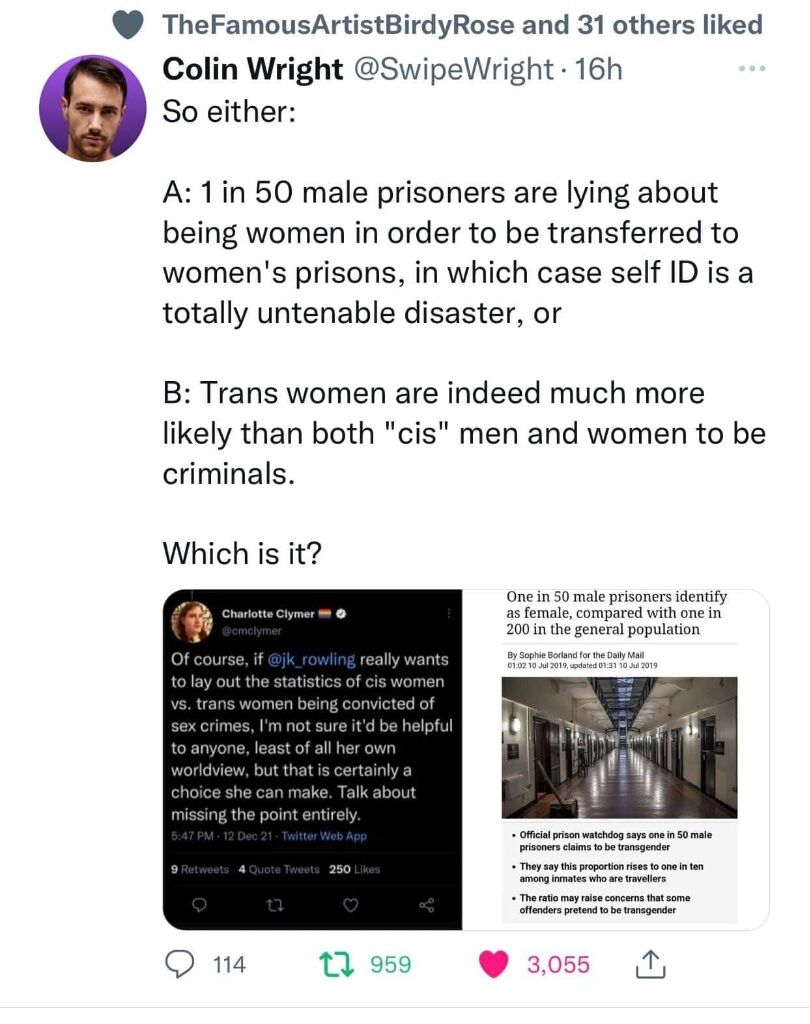Open the more options menu on Colin Wright's tweet
810x1024 pixels.
749,68
